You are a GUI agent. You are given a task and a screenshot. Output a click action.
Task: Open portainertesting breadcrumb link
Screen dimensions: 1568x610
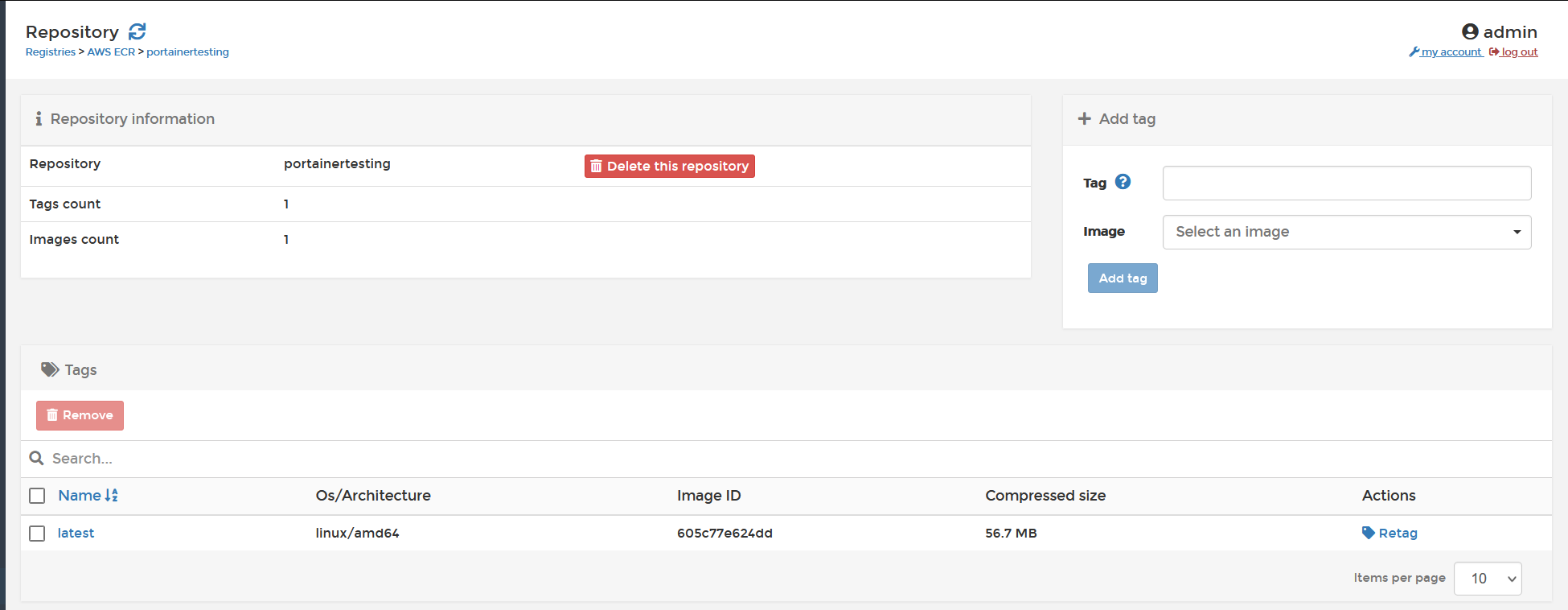point(187,52)
